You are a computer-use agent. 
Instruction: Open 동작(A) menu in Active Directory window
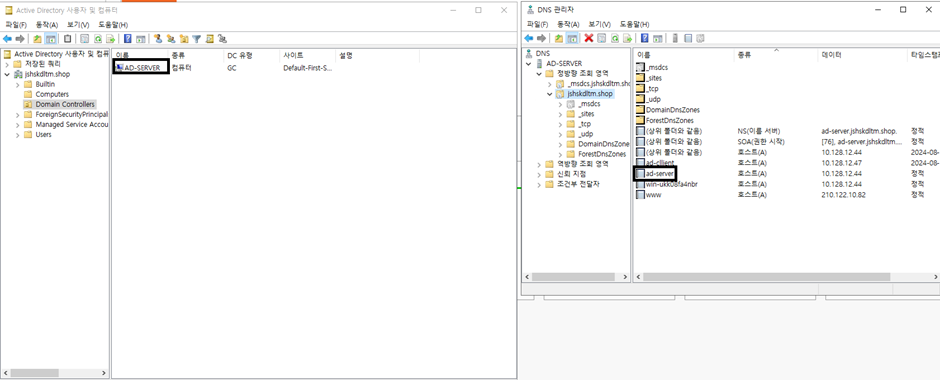[47, 25]
